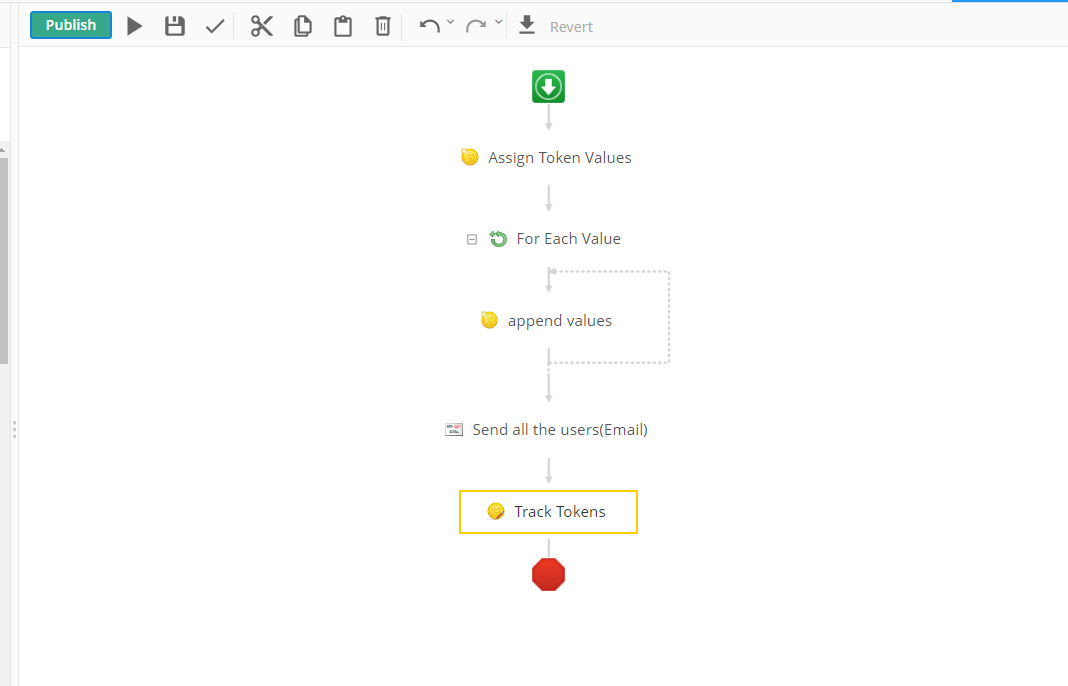Click the Publish button
The width and height of the screenshot is (1068, 686).
pos(71,25)
